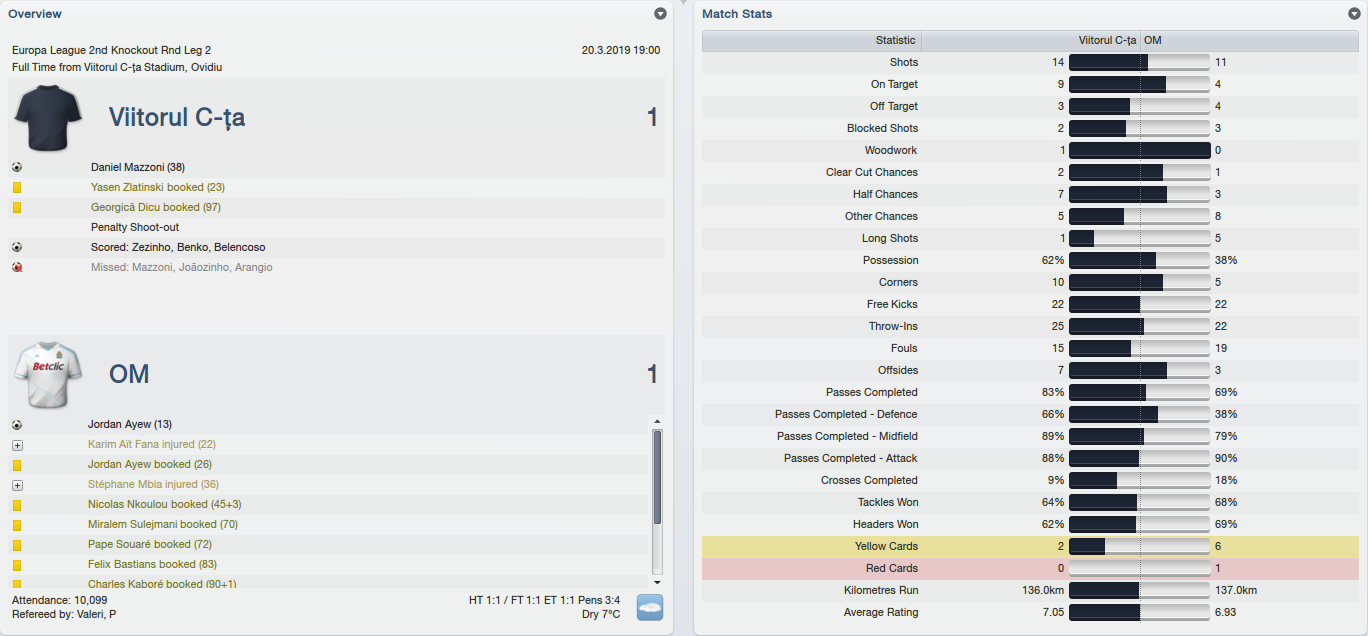This screenshot has height=636, width=1368.
Task: Click yellow card icon for Yasen Zlatinski
Action: coord(17,187)
